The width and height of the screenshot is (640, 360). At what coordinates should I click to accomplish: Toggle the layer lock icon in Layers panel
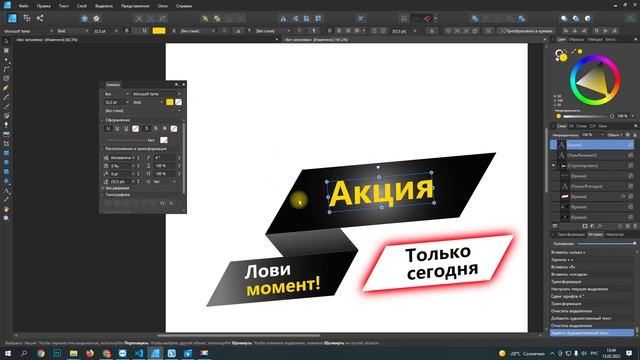[x=635, y=135]
